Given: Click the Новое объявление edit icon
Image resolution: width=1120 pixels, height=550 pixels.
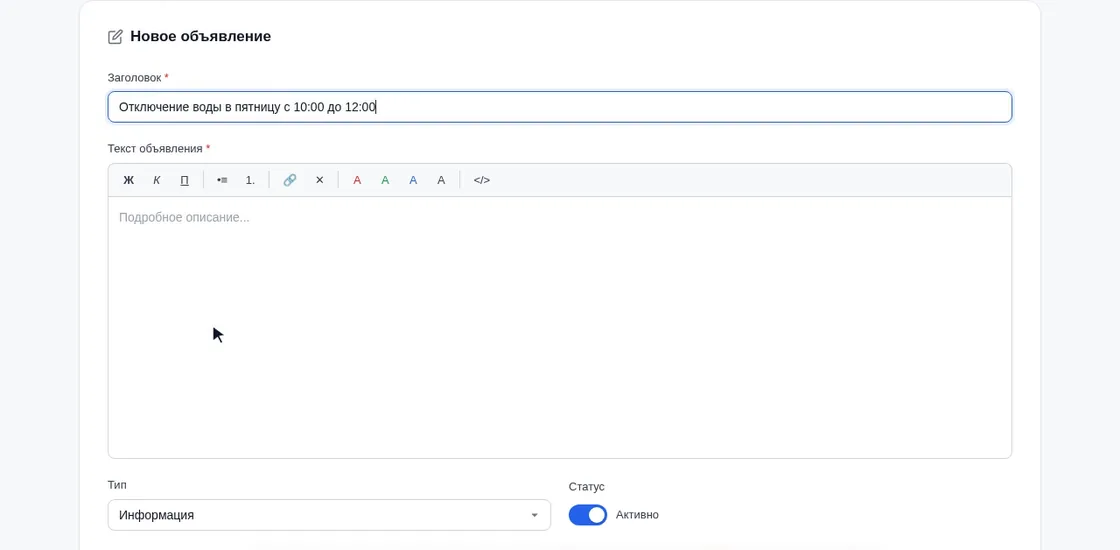Looking at the screenshot, I should tap(115, 36).
